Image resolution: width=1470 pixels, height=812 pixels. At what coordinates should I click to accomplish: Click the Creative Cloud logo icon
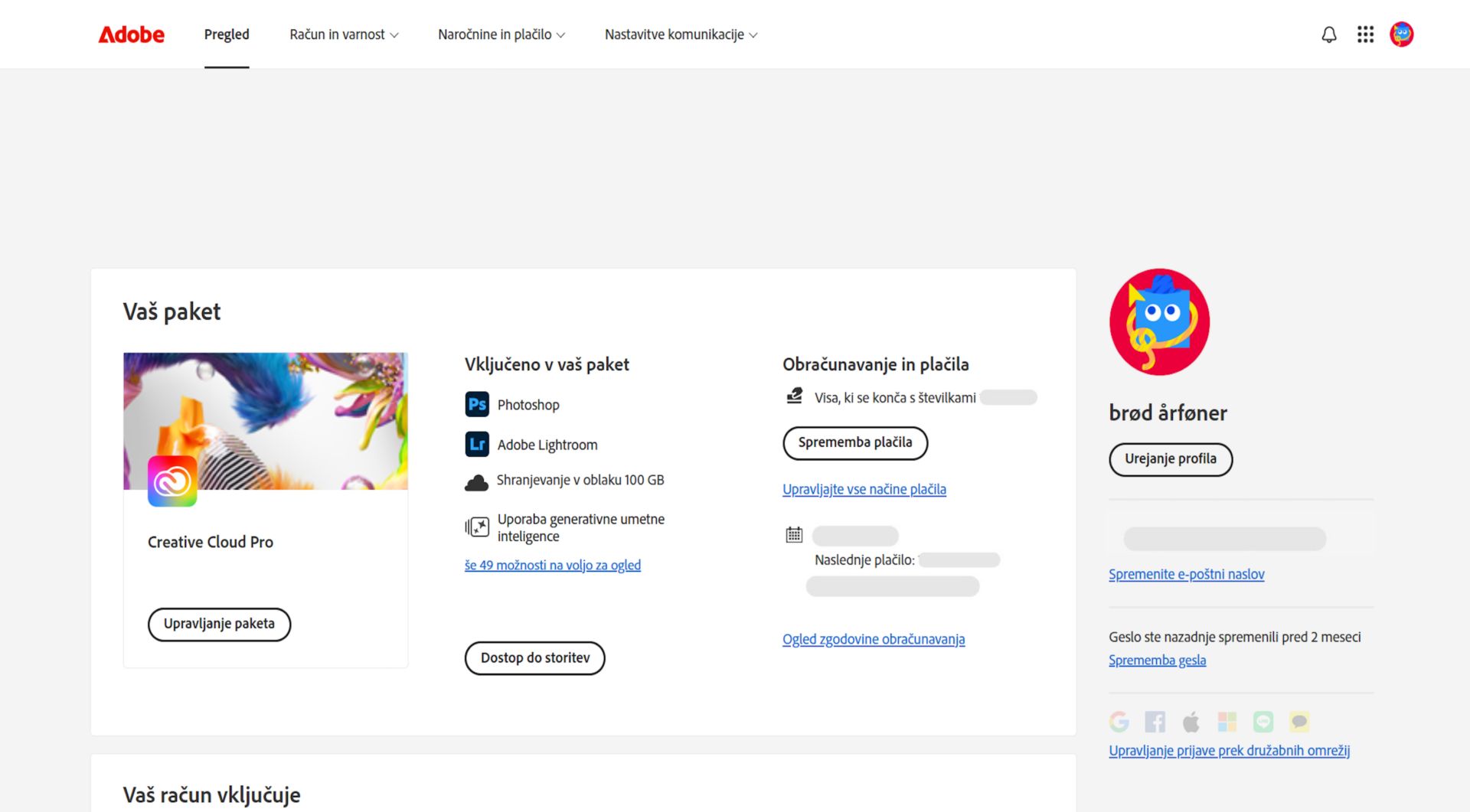172,481
